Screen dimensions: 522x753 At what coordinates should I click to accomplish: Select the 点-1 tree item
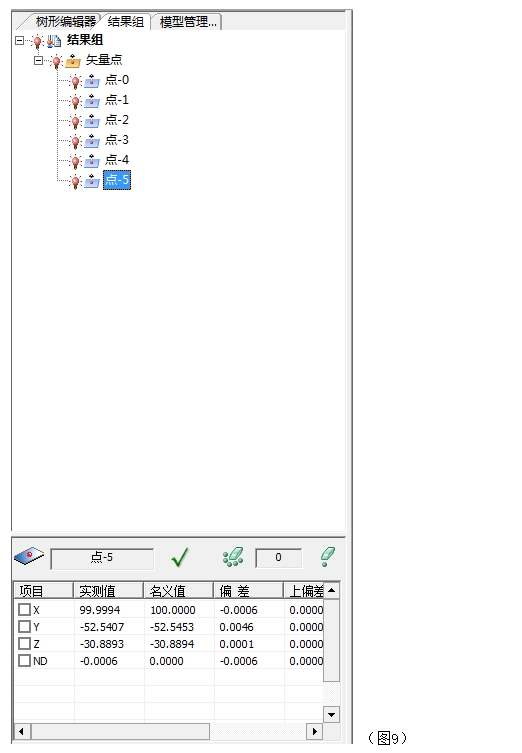pyautogui.click(x=117, y=100)
